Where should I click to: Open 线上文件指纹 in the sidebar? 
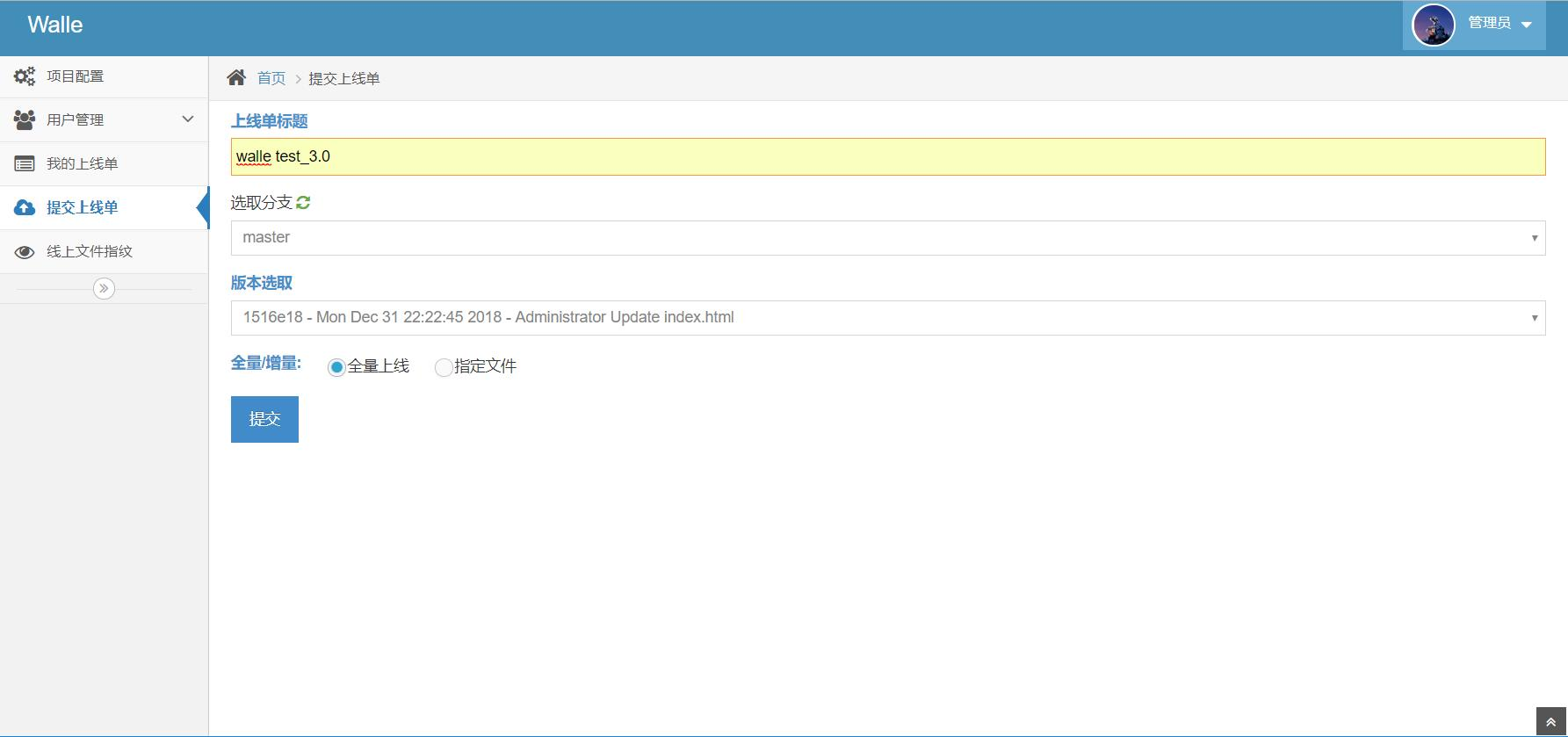pyautogui.click(x=104, y=251)
